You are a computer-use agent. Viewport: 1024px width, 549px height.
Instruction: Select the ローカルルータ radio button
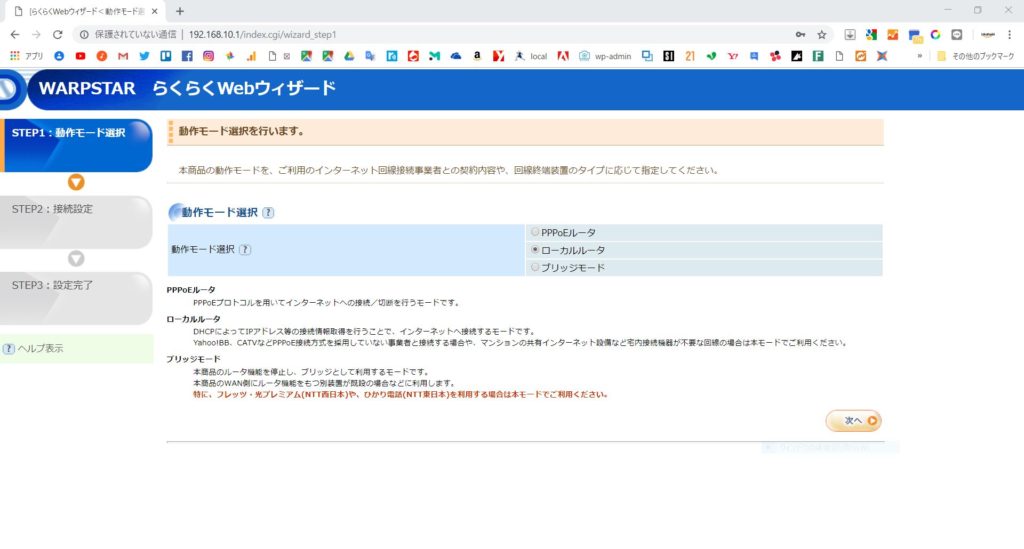click(535, 250)
